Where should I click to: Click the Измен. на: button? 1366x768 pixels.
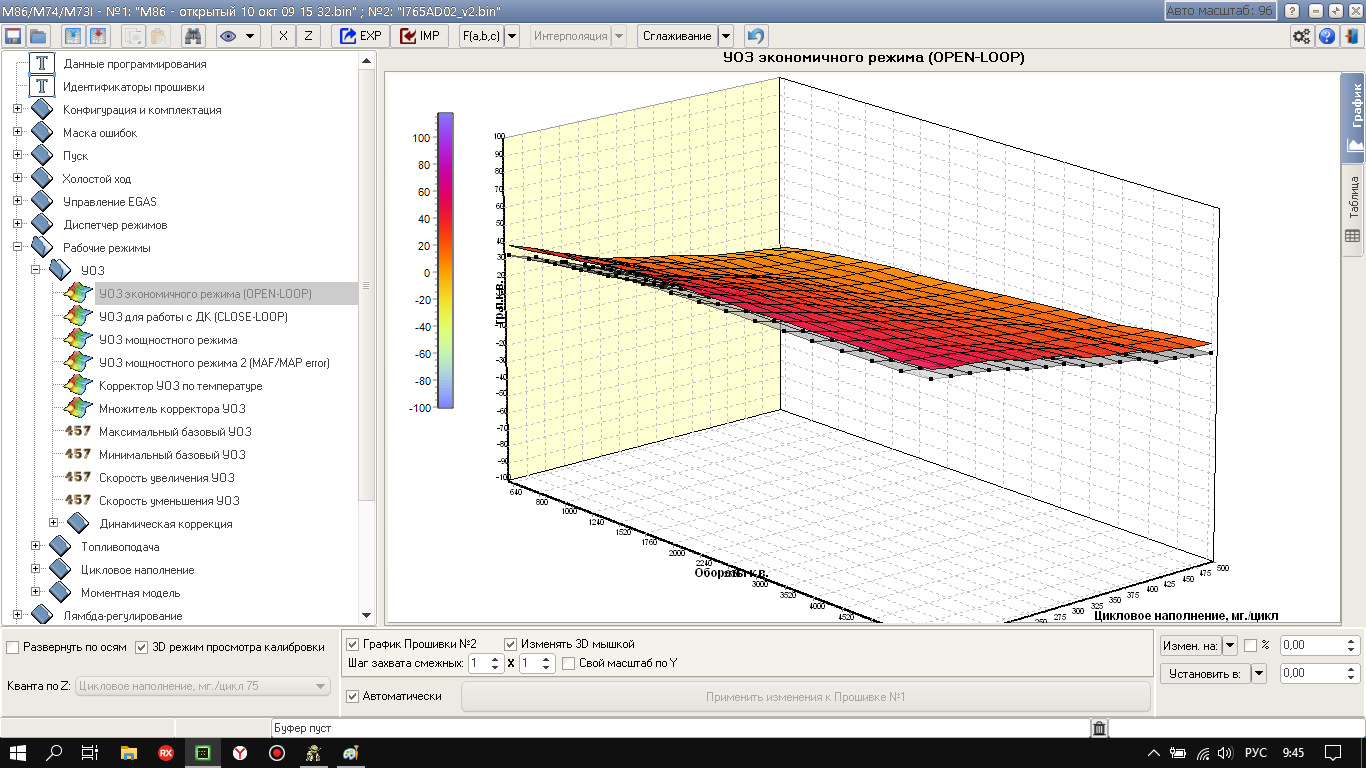click(x=1190, y=646)
